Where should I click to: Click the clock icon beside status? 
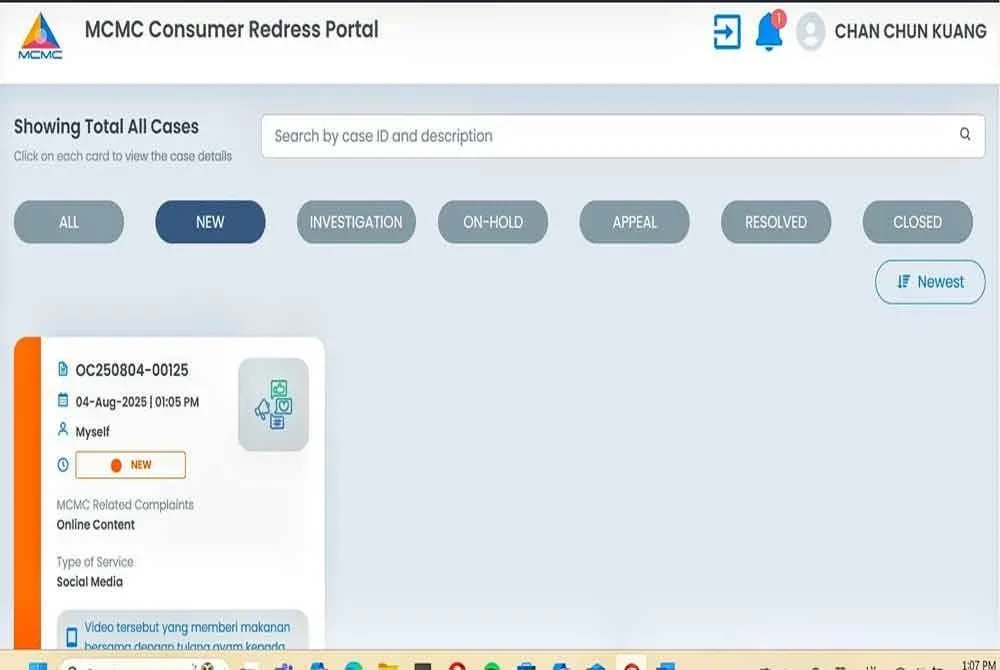(x=63, y=465)
